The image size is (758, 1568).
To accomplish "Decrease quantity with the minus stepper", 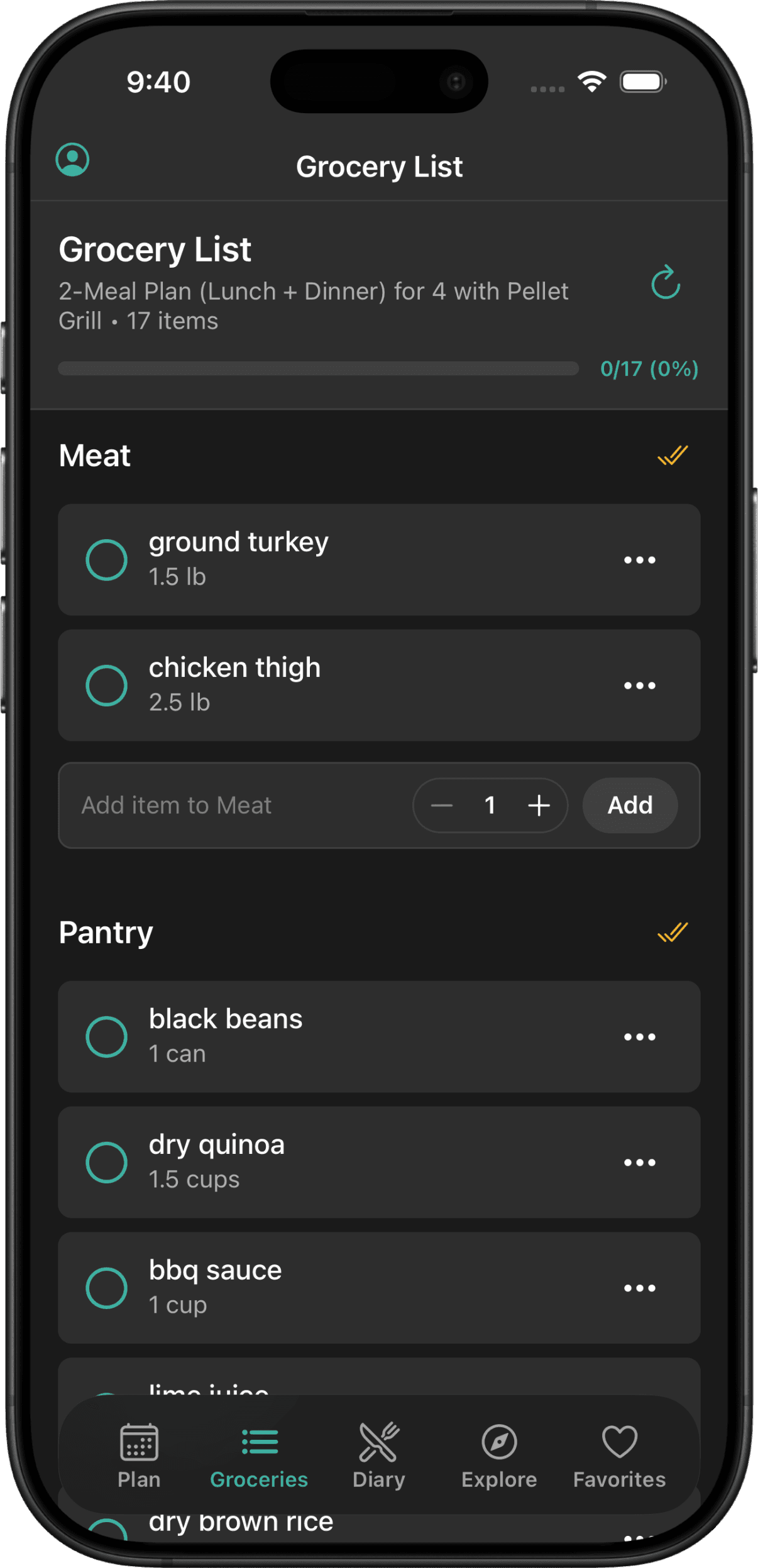I will point(442,805).
